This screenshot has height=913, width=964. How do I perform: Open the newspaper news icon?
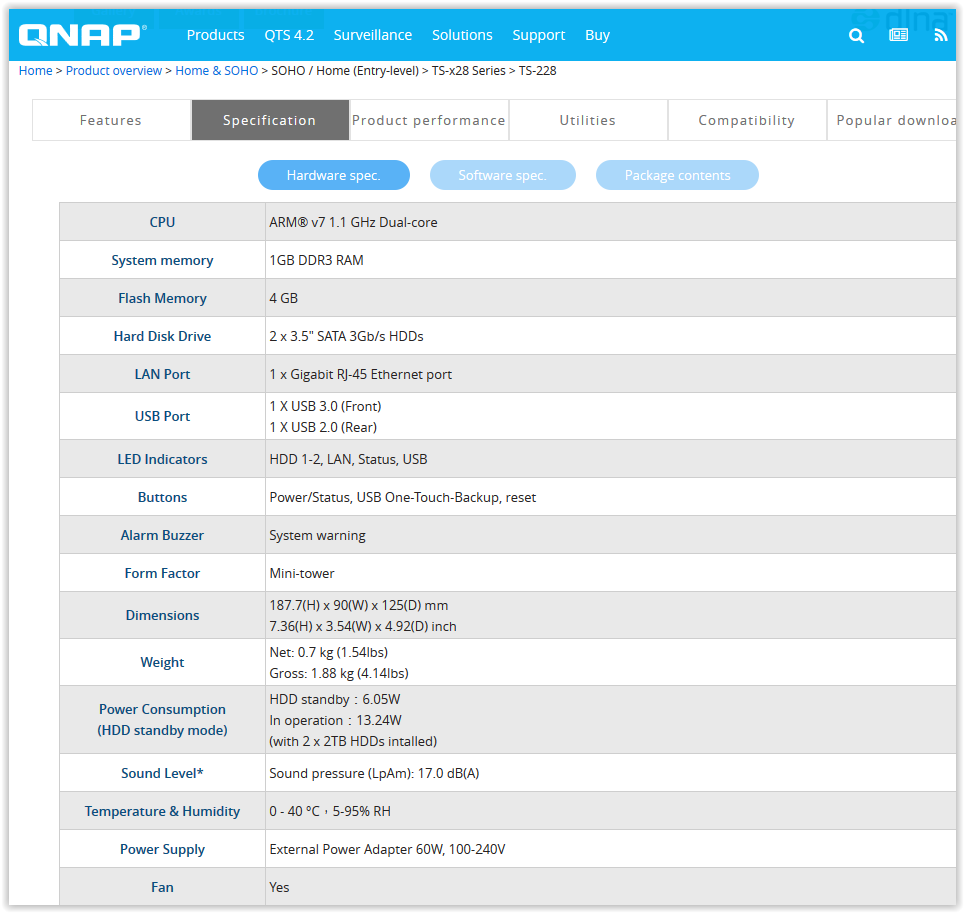(898, 35)
